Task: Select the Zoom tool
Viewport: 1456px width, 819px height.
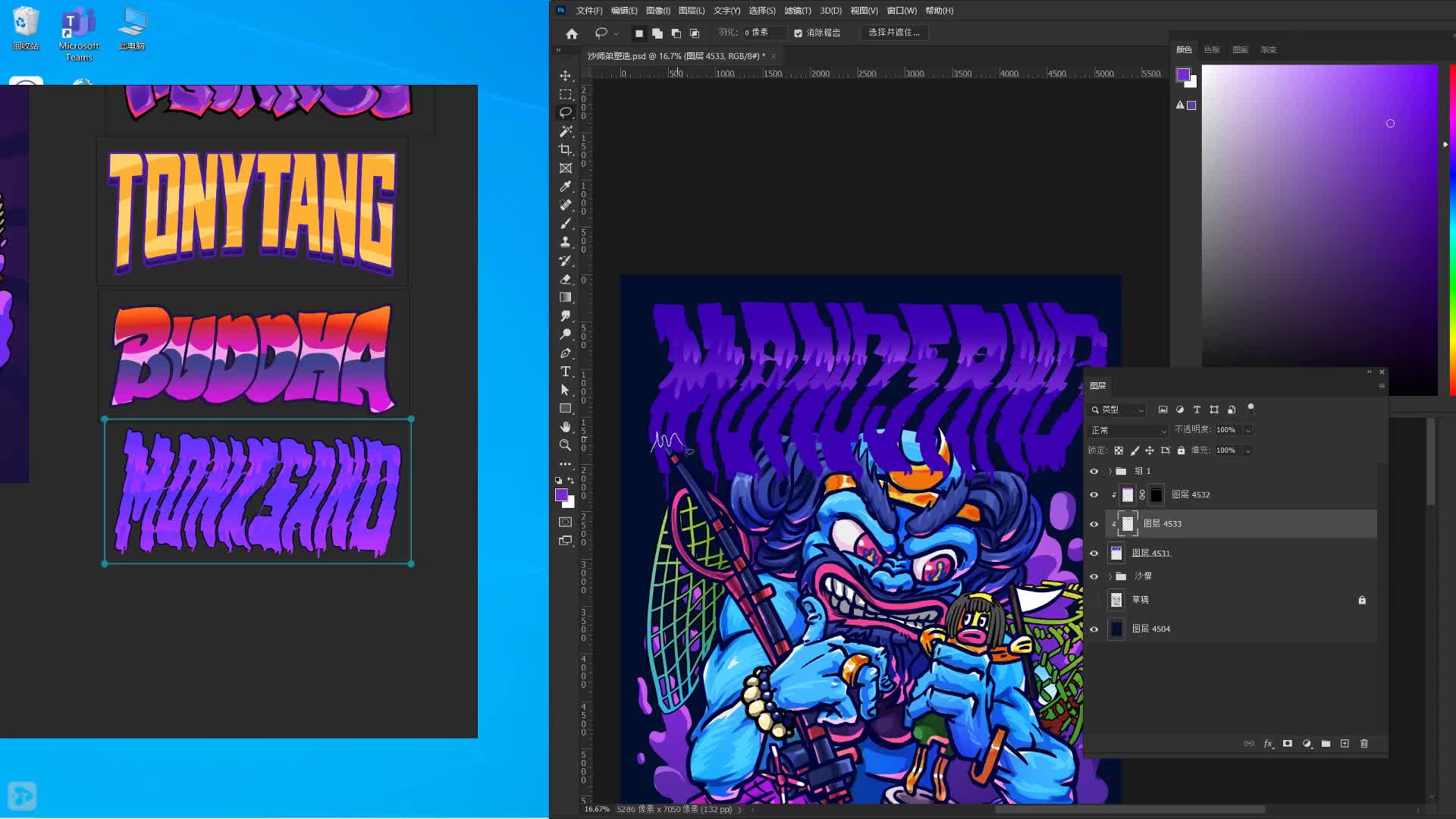Action: pyautogui.click(x=565, y=445)
